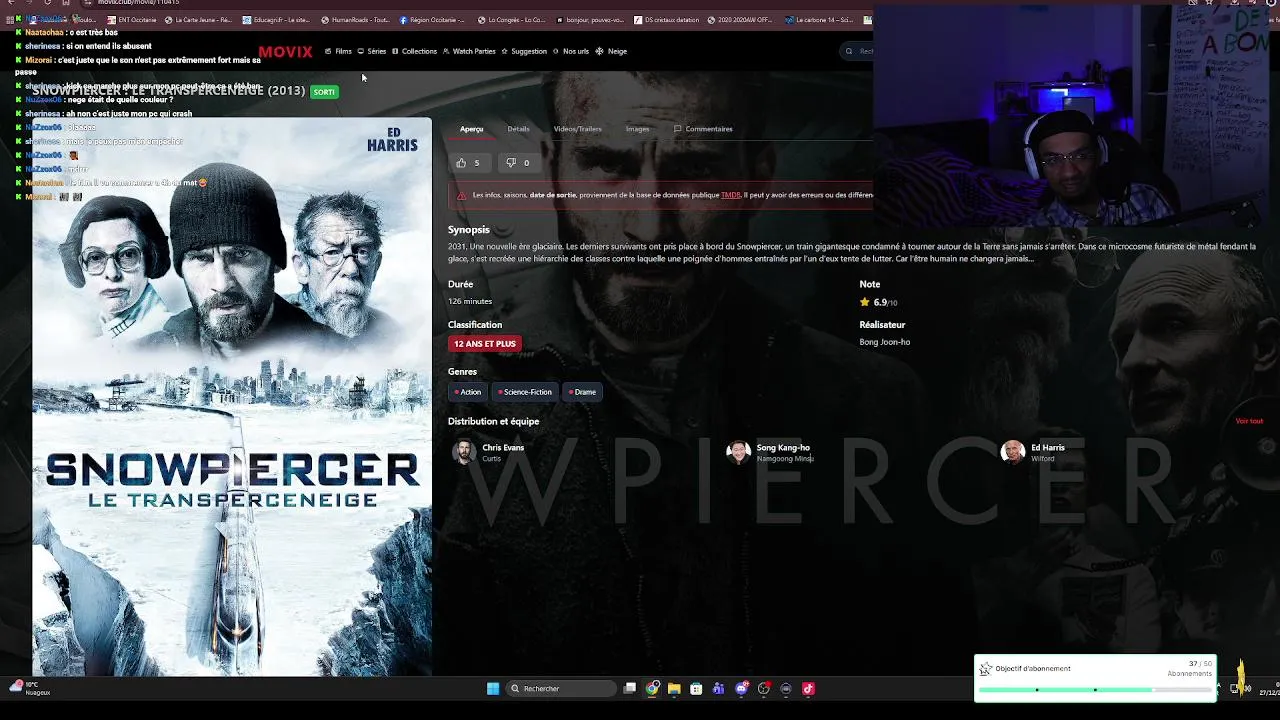This screenshot has height=720, width=1280.
Task: Open the Commentaires tab
Action: point(703,129)
